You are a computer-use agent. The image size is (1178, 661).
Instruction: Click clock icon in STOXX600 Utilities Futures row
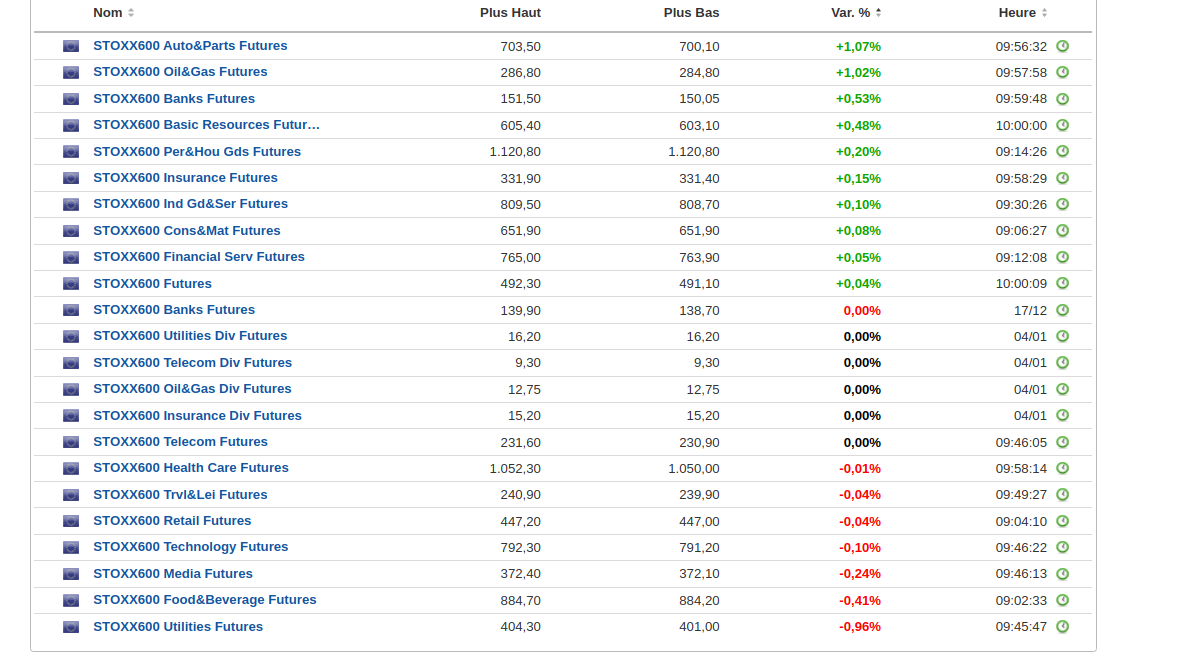click(1062, 626)
